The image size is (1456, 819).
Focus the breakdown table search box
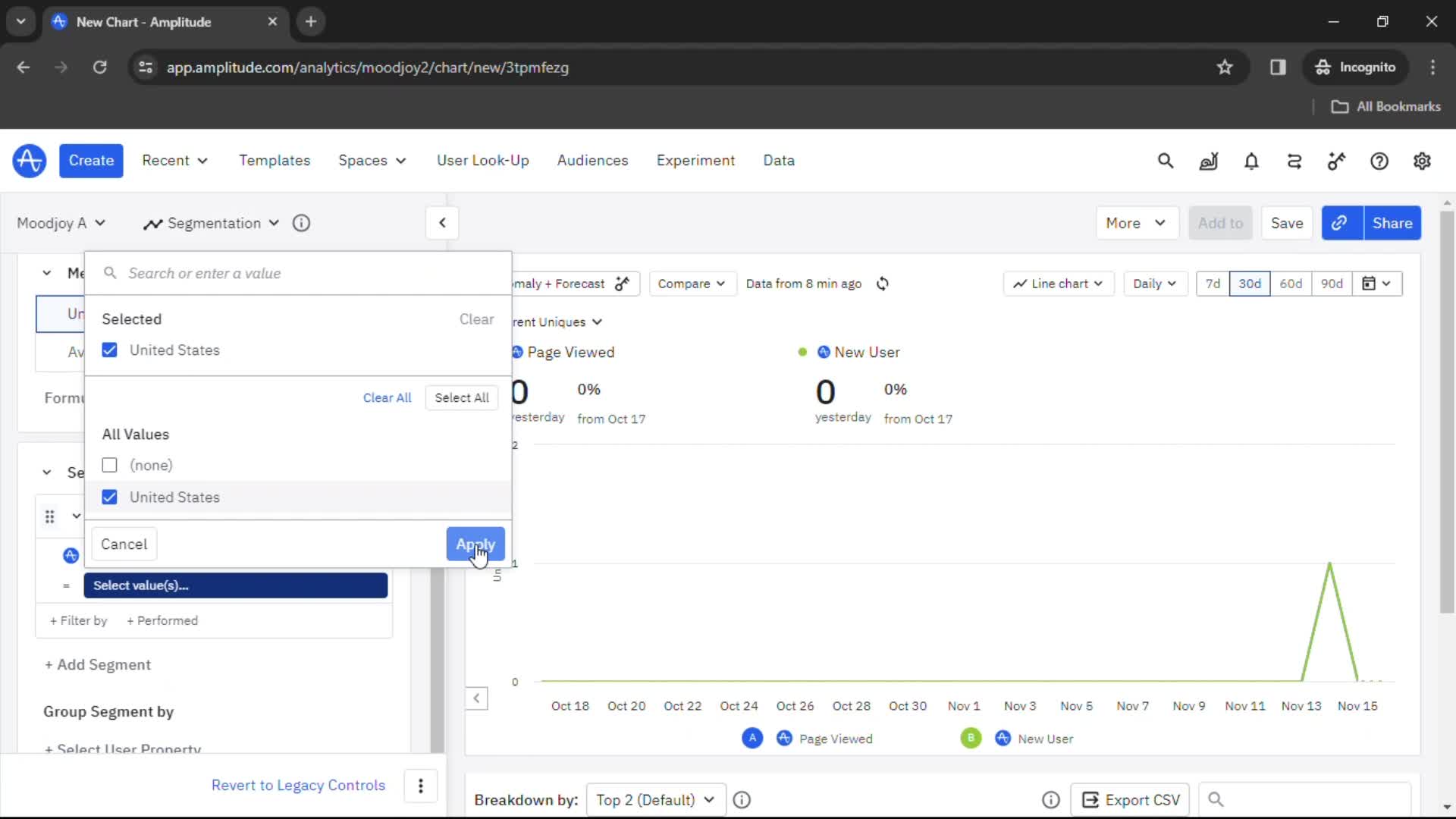[1304, 799]
